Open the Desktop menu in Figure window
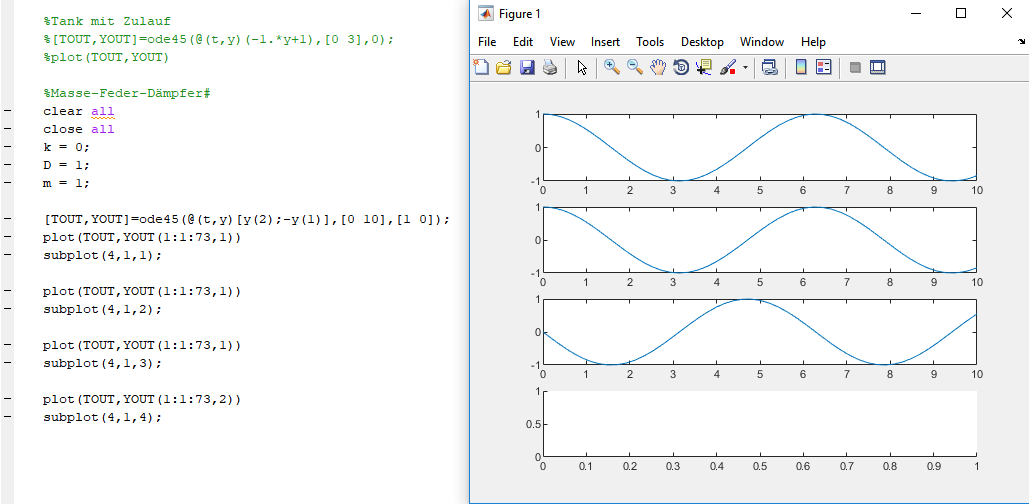 point(702,42)
